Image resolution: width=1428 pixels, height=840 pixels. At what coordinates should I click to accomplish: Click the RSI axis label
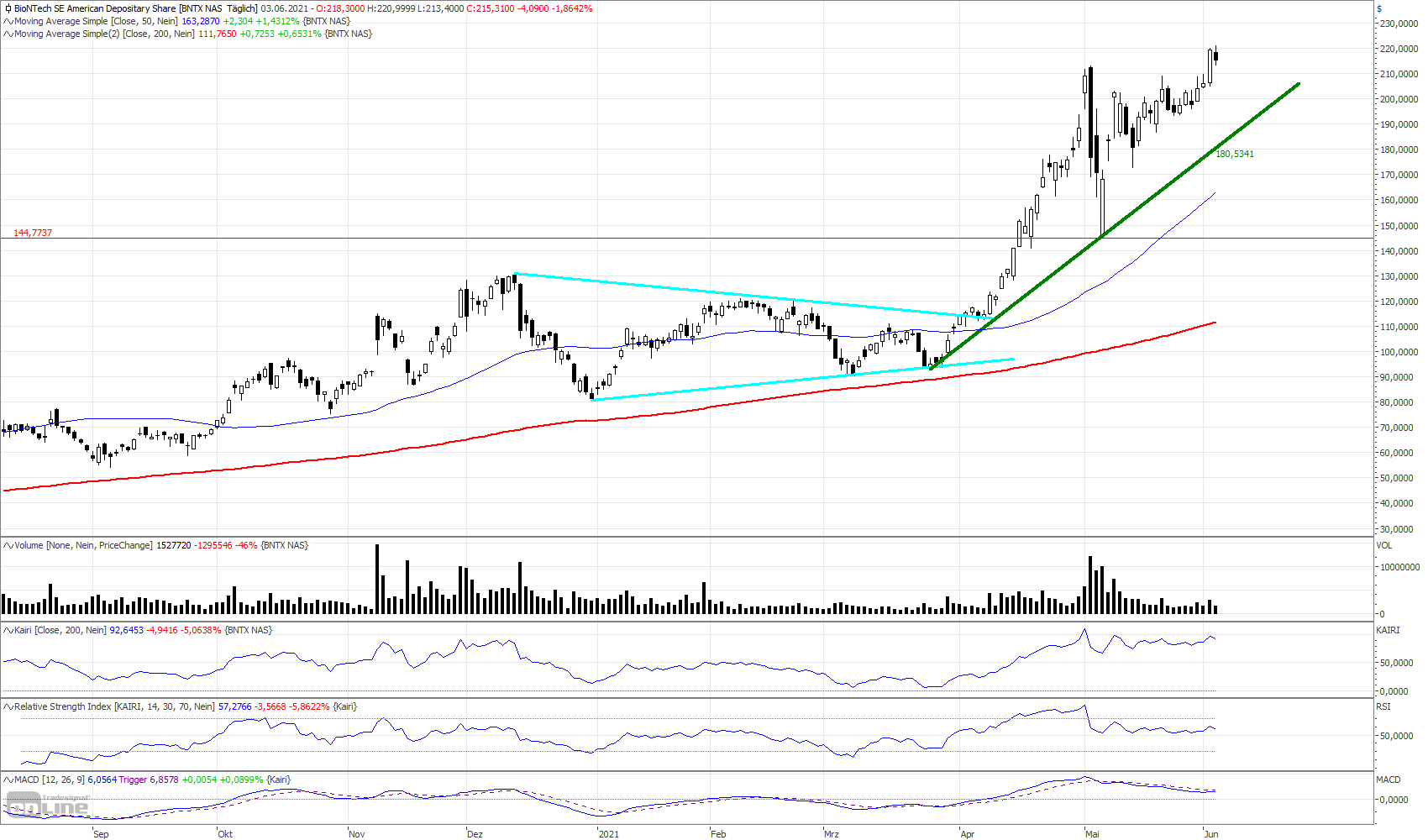[1383, 706]
